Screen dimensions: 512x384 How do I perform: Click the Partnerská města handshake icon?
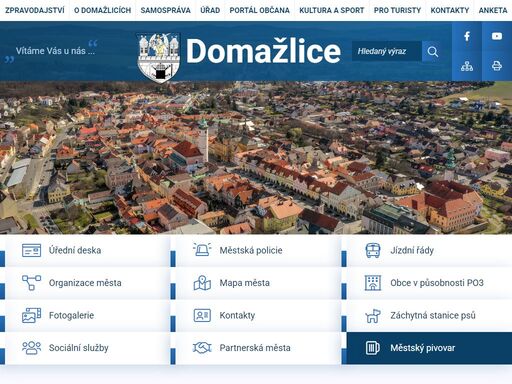point(202,348)
